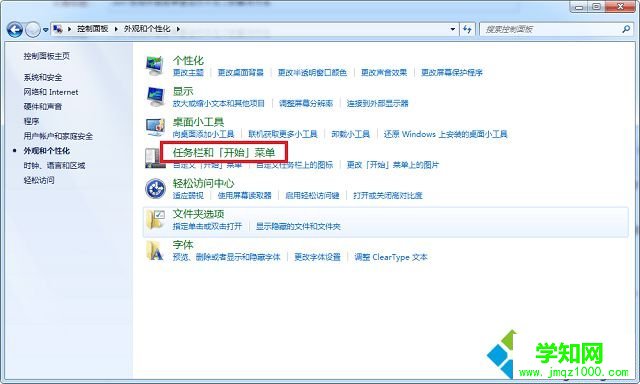Image resolution: width=640 pixels, height=384 pixels.
Task: Click 更改声音效果 link
Action: click(384, 73)
